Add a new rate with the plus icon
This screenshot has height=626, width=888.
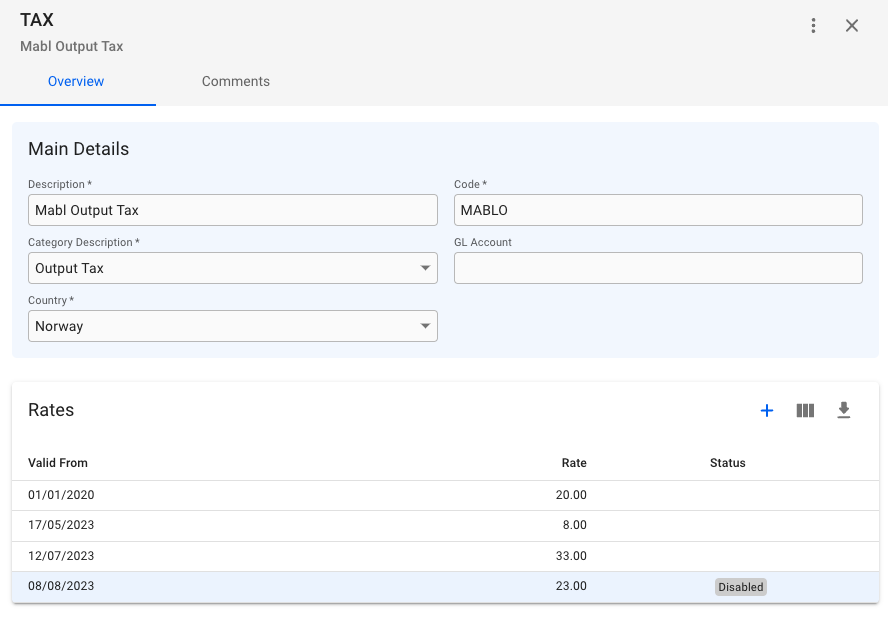pos(767,410)
